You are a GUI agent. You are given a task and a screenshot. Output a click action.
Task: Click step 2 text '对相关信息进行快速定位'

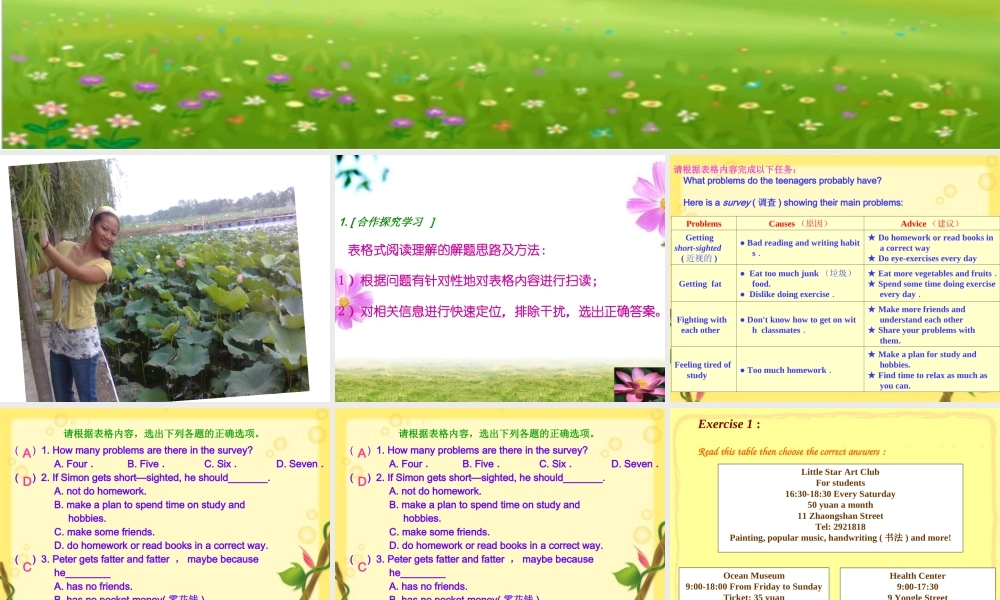[x=433, y=311]
